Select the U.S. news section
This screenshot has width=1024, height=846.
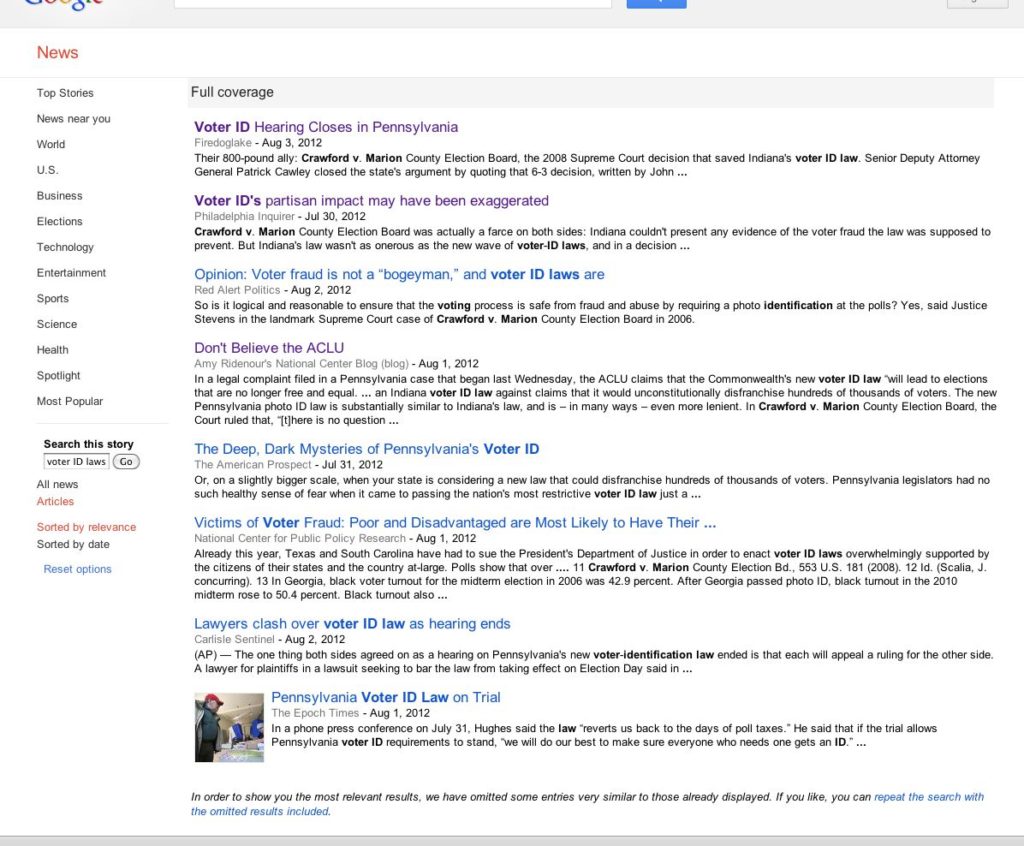[x=48, y=170]
